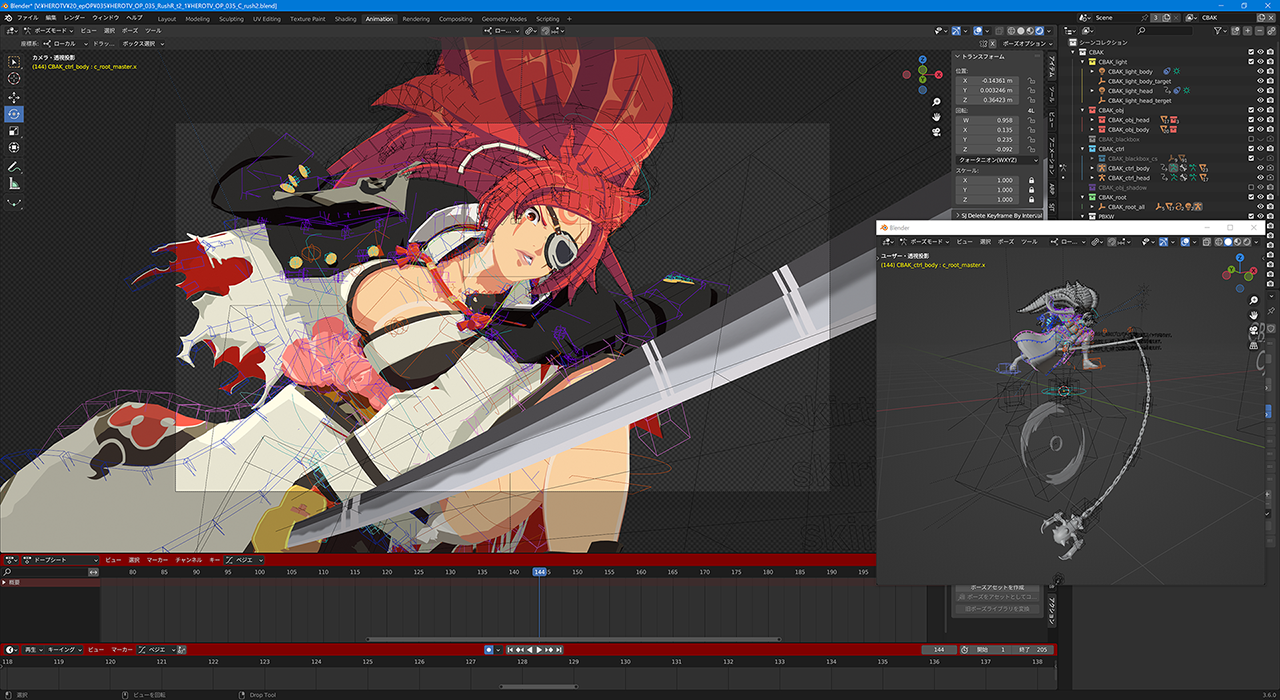Toggle camera view icon in main viewport
The height and width of the screenshot is (700, 1280).
click(x=935, y=132)
